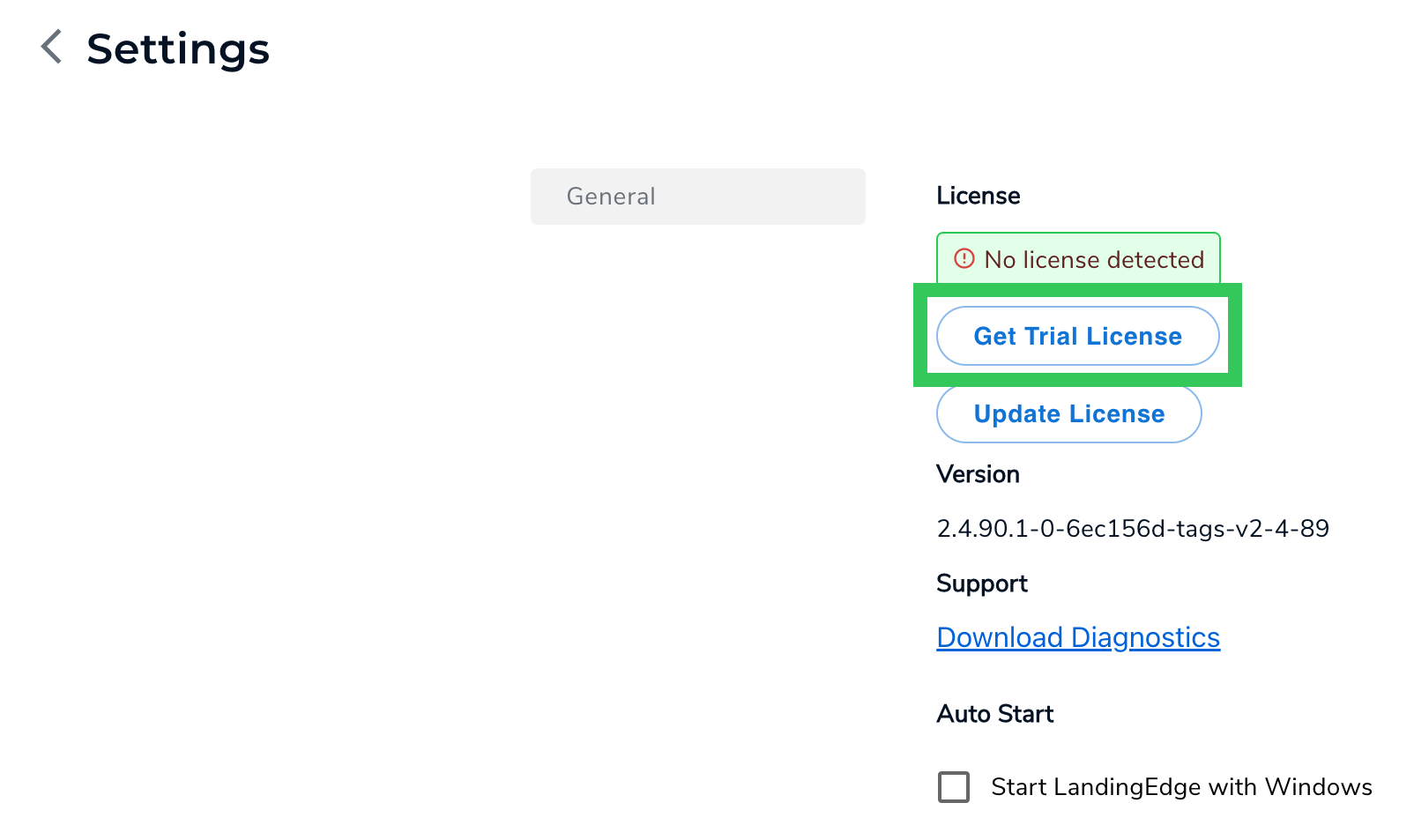
Task: Click the License section heading
Action: click(x=978, y=196)
